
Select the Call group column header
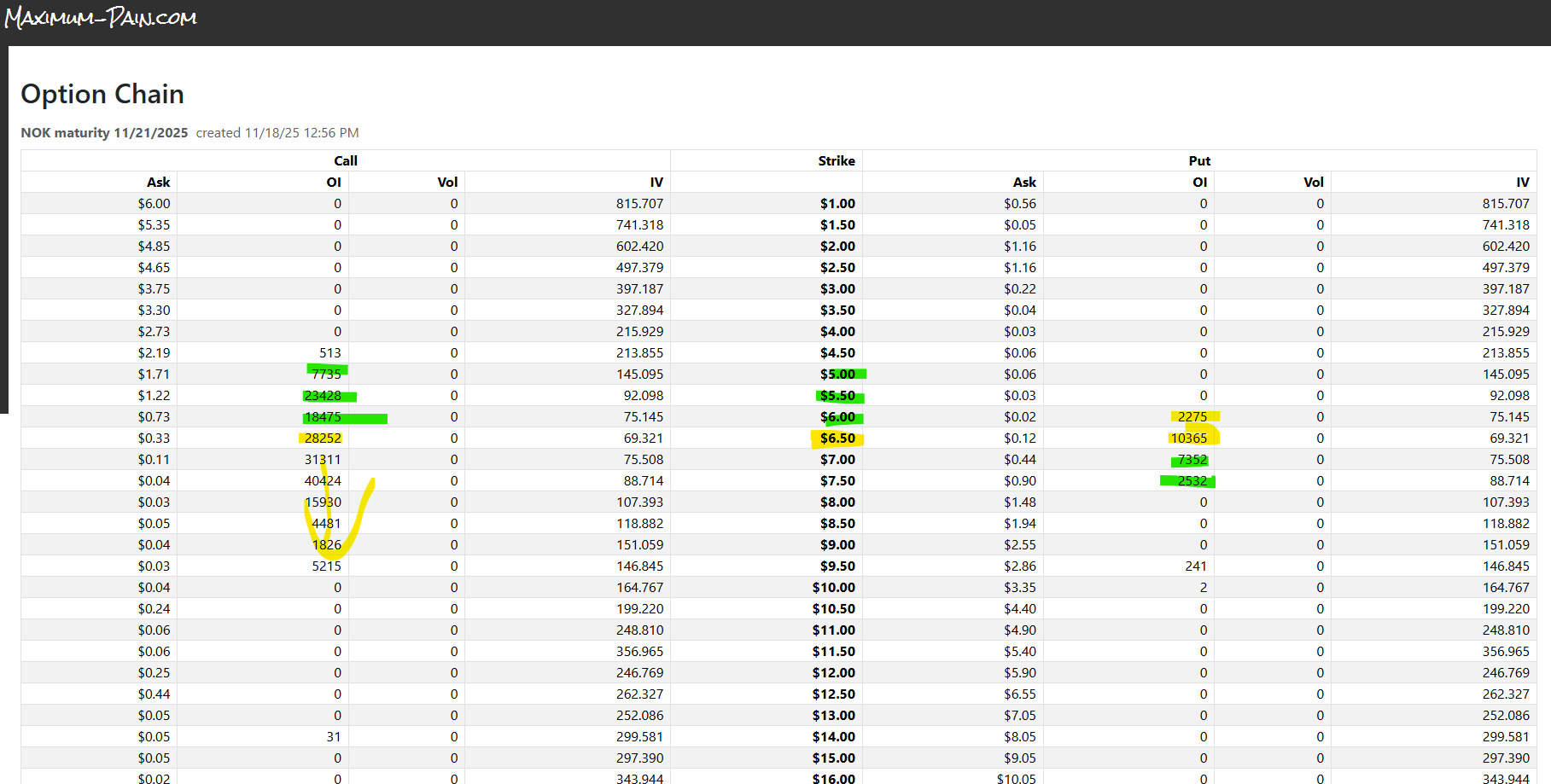(x=345, y=160)
